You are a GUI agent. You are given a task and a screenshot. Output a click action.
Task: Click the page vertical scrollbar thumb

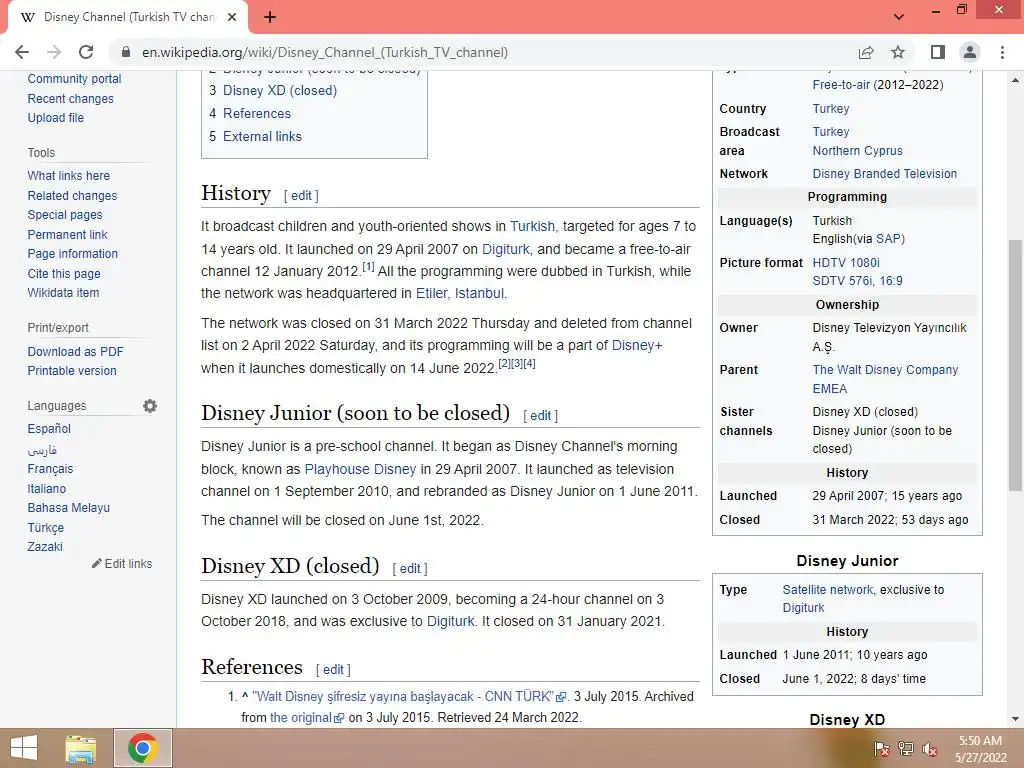tap(1015, 364)
